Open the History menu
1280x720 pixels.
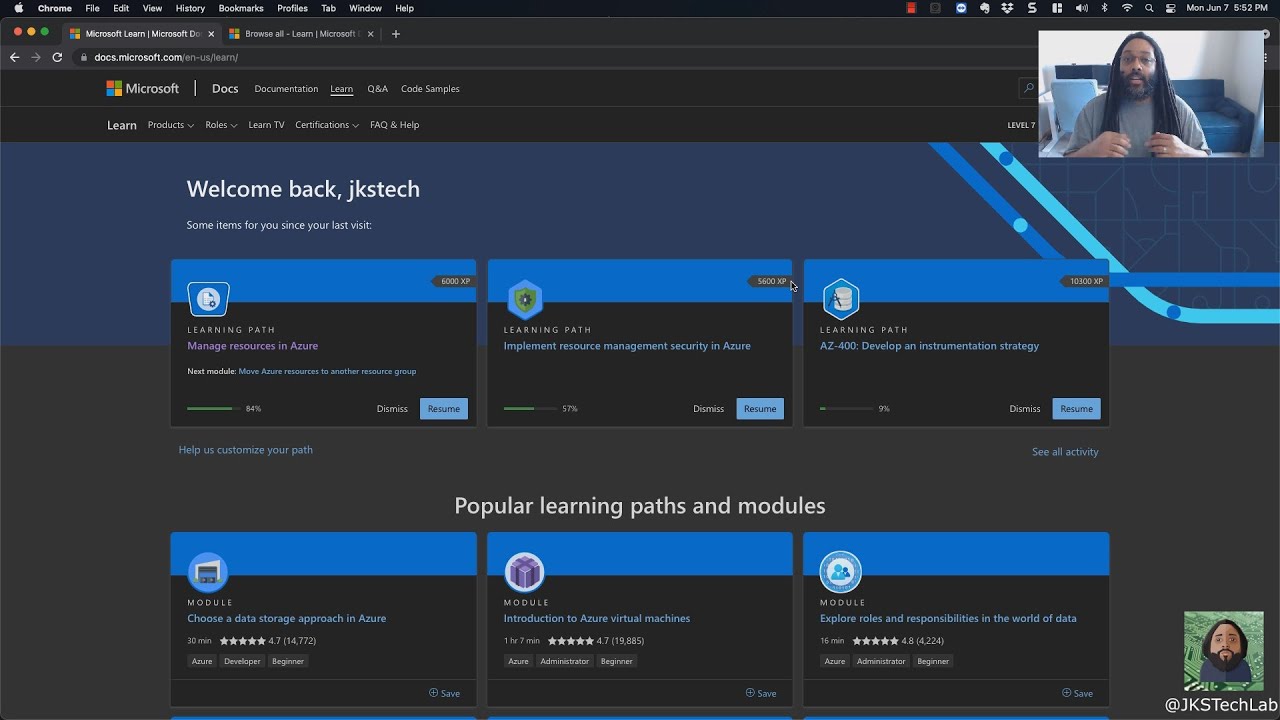point(190,8)
